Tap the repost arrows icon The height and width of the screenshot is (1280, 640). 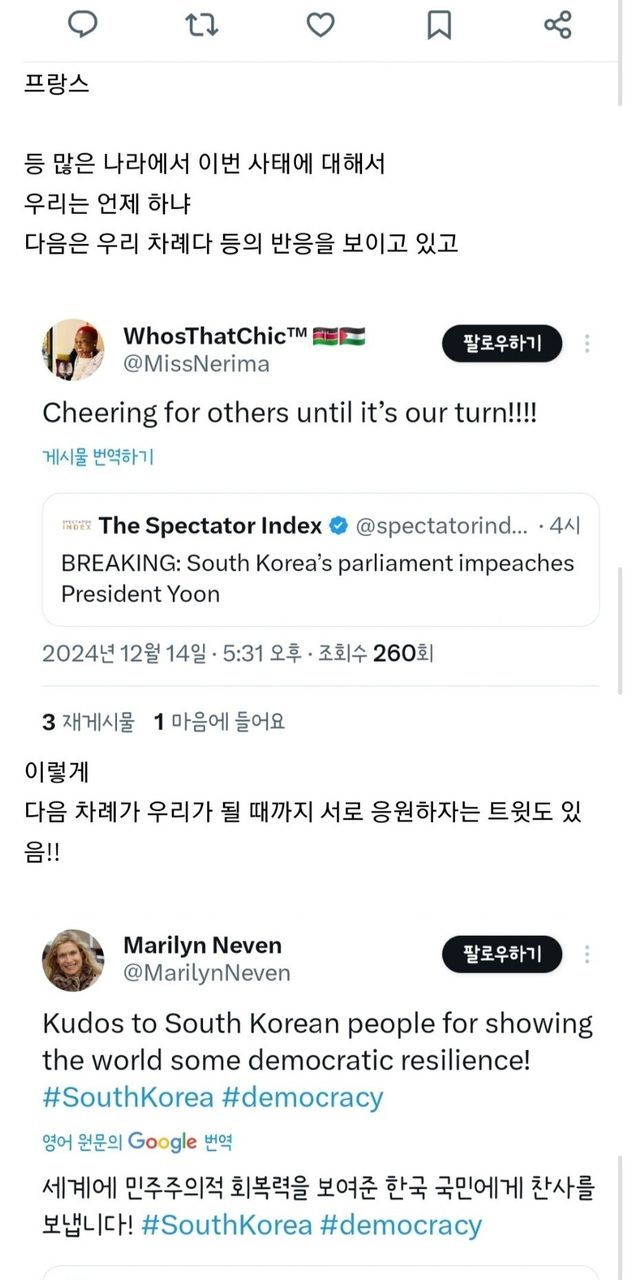coord(202,23)
